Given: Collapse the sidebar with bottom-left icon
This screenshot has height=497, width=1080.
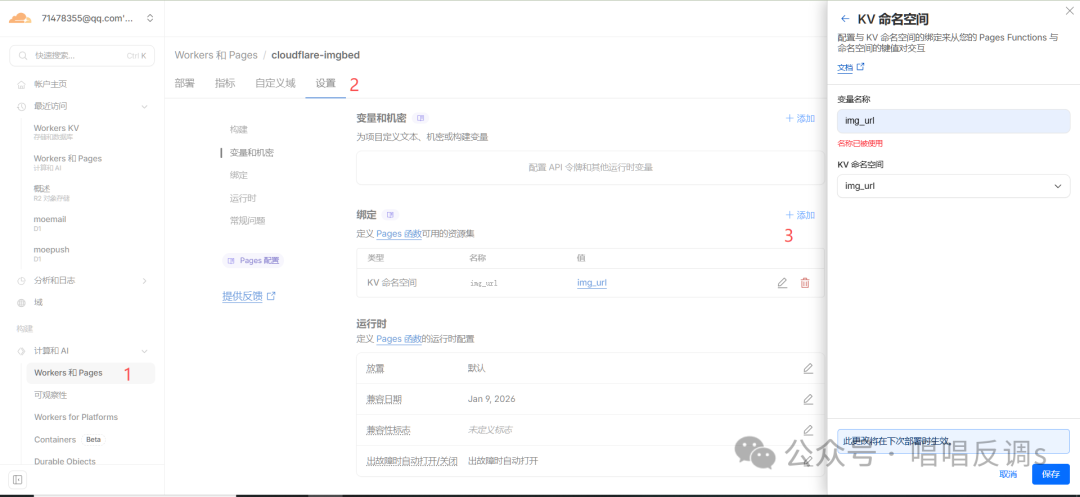Looking at the screenshot, I should point(18,480).
